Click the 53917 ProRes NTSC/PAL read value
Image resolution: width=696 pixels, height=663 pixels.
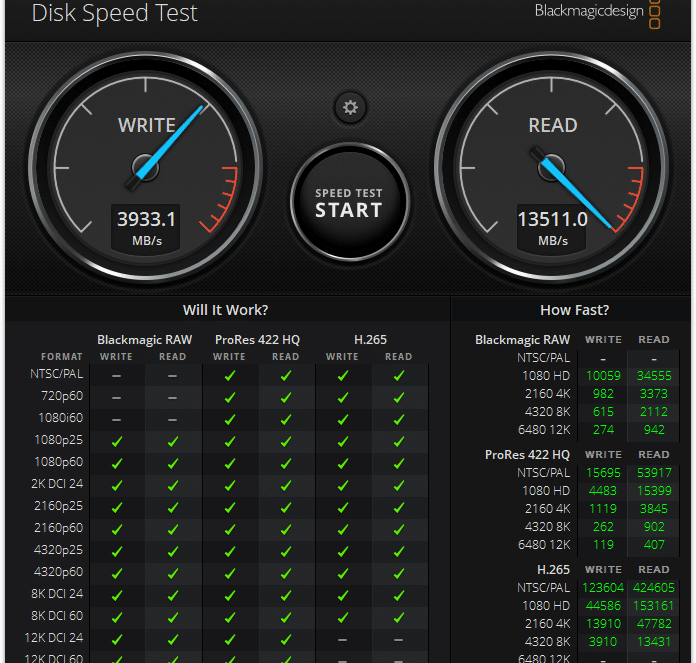(x=654, y=473)
